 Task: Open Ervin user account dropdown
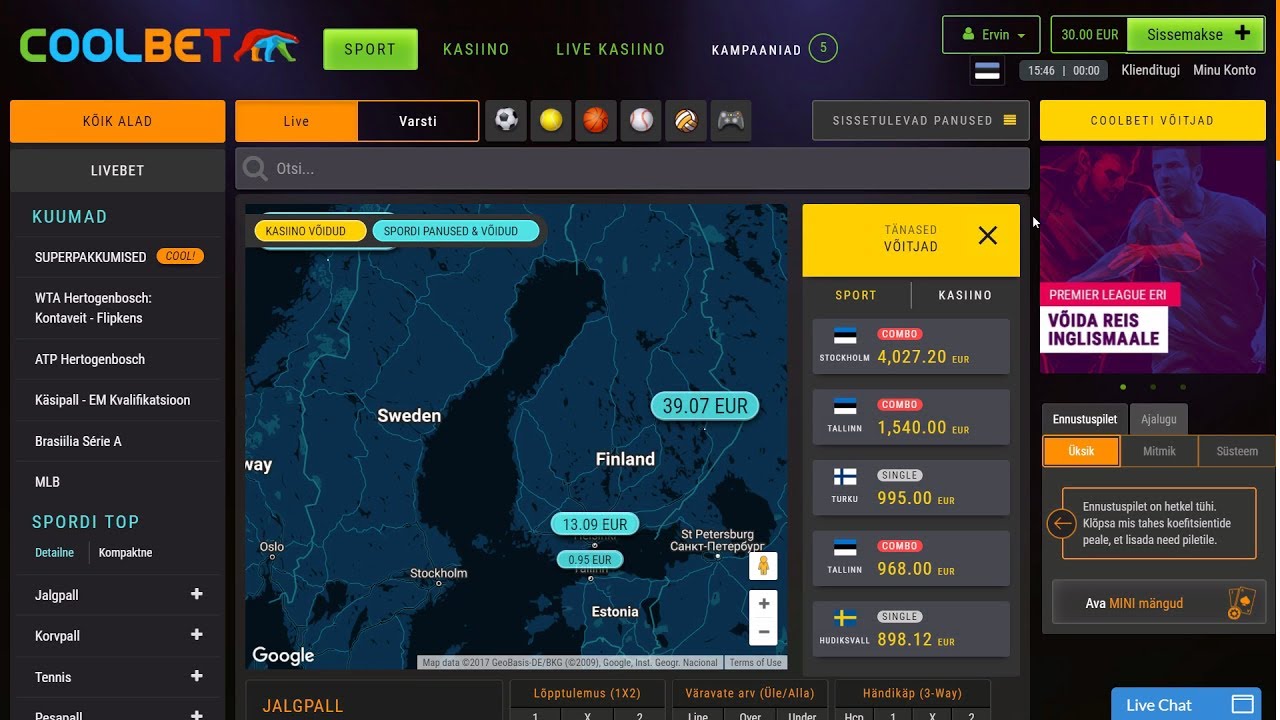click(991, 34)
